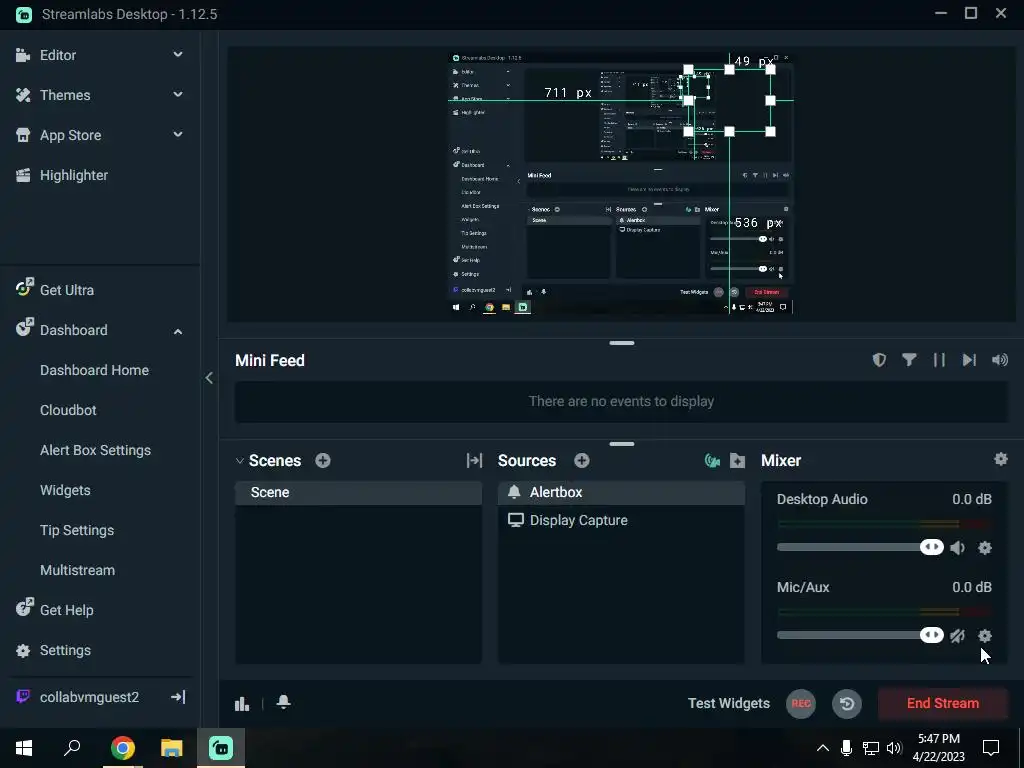Viewport: 1024px width, 768px height.
Task: Open the Mini Feed filter icon
Action: 909,360
